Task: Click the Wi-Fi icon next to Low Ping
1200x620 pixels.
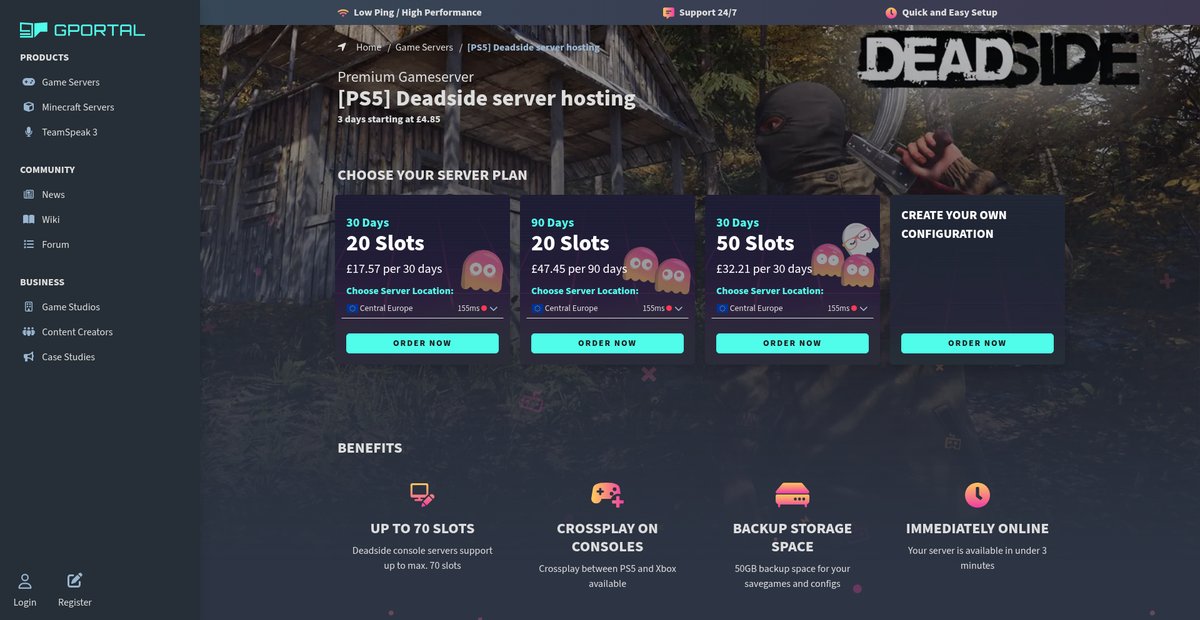Action: point(343,13)
